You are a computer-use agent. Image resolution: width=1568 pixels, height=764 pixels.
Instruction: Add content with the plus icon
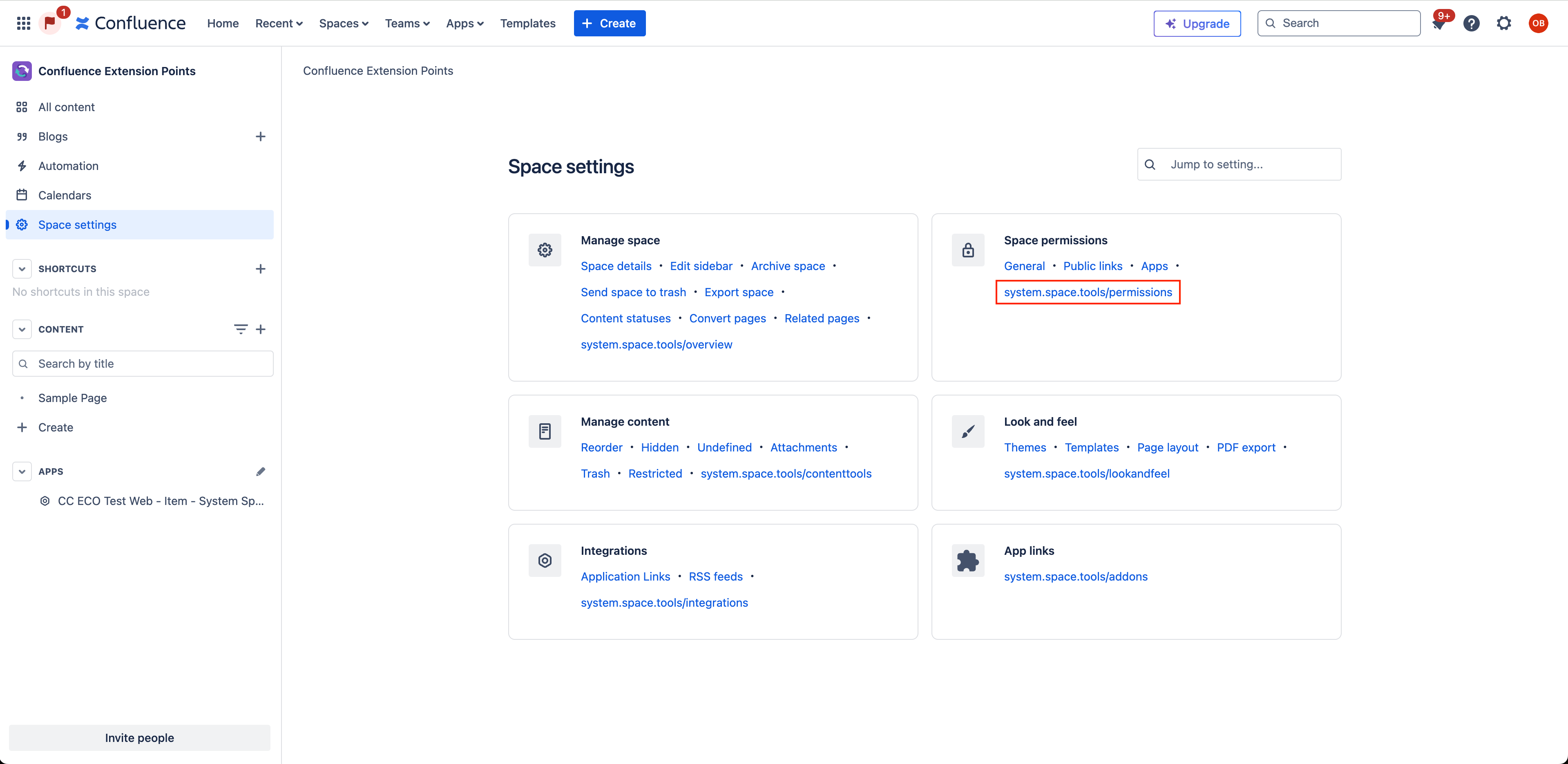261,329
